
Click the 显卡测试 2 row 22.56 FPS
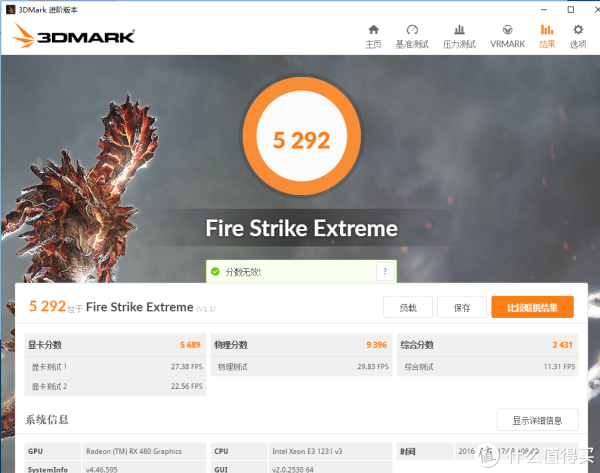point(115,386)
